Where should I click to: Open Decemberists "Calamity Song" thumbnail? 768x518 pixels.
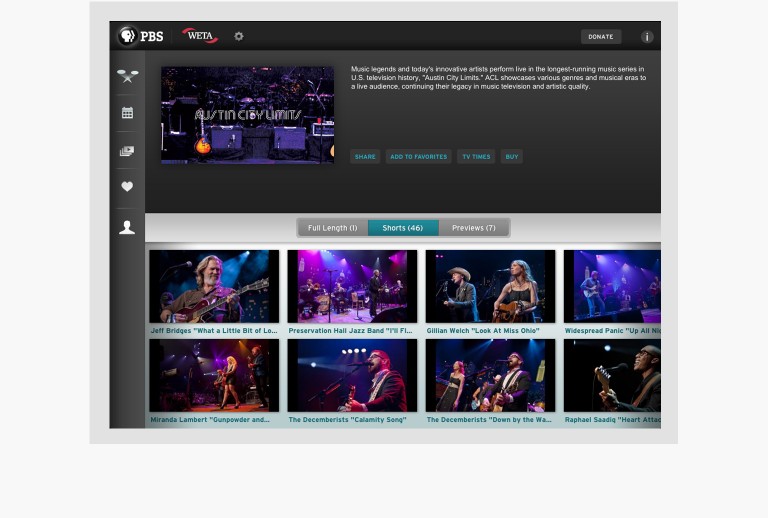352,376
